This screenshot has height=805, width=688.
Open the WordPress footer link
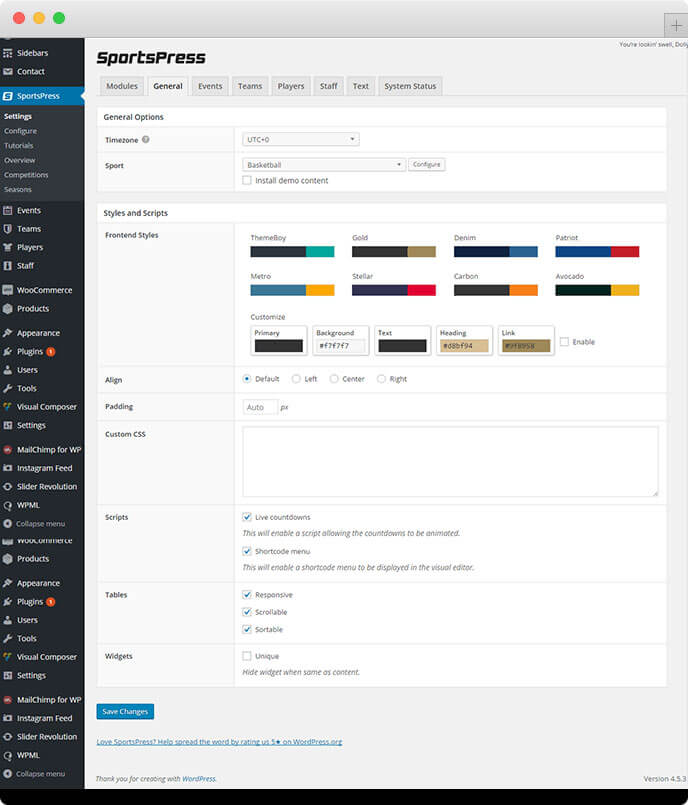[x=199, y=779]
